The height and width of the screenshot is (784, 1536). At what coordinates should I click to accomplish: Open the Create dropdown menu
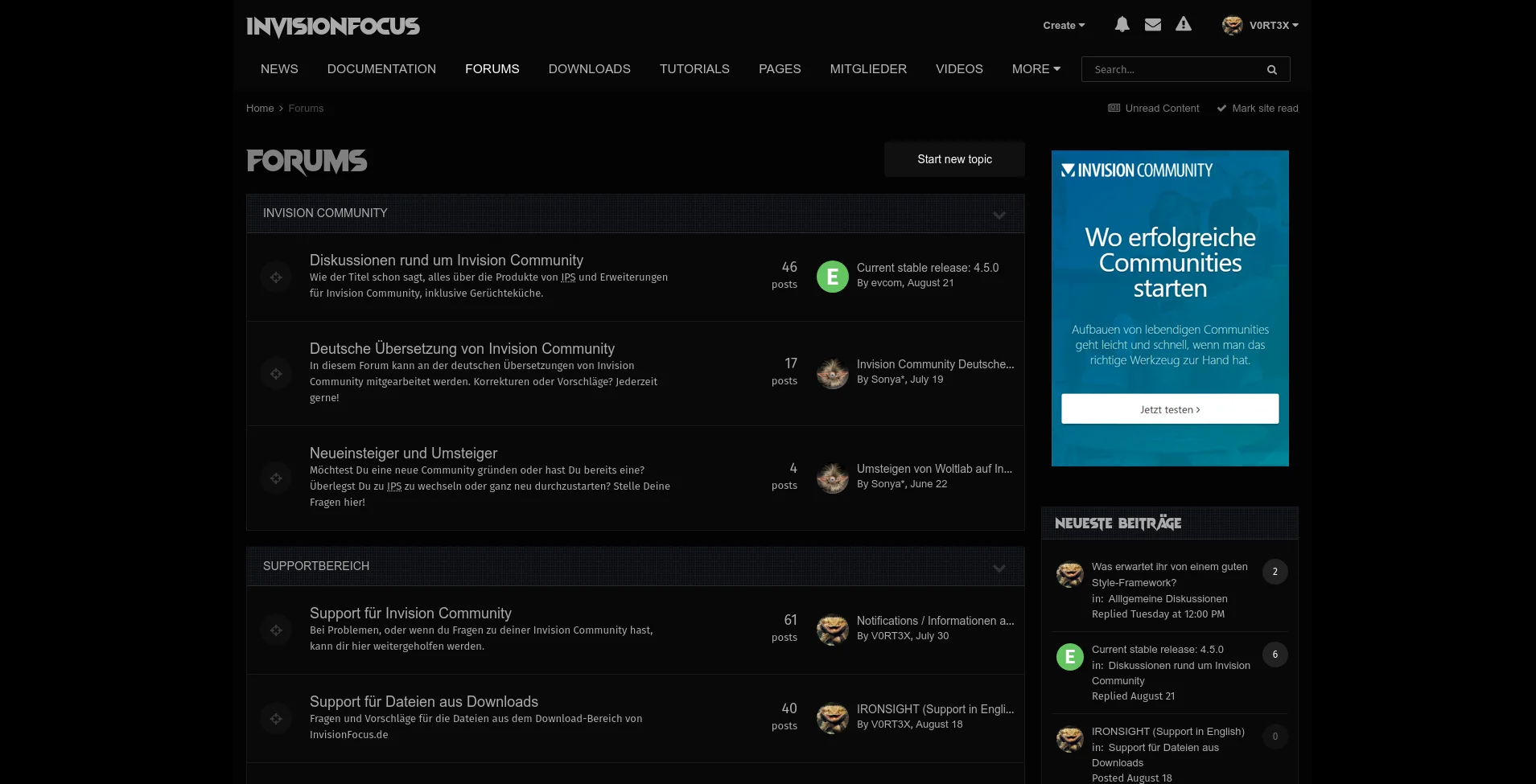click(x=1063, y=26)
